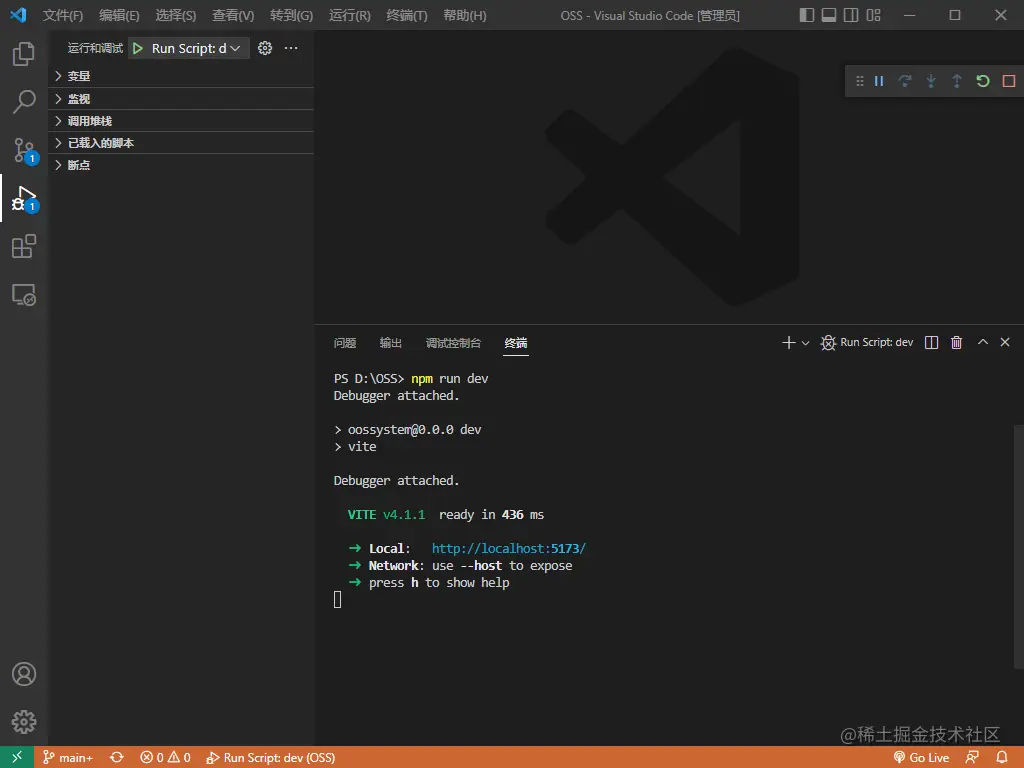Restart the debug session

pyautogui.click(x=983, y=81)
